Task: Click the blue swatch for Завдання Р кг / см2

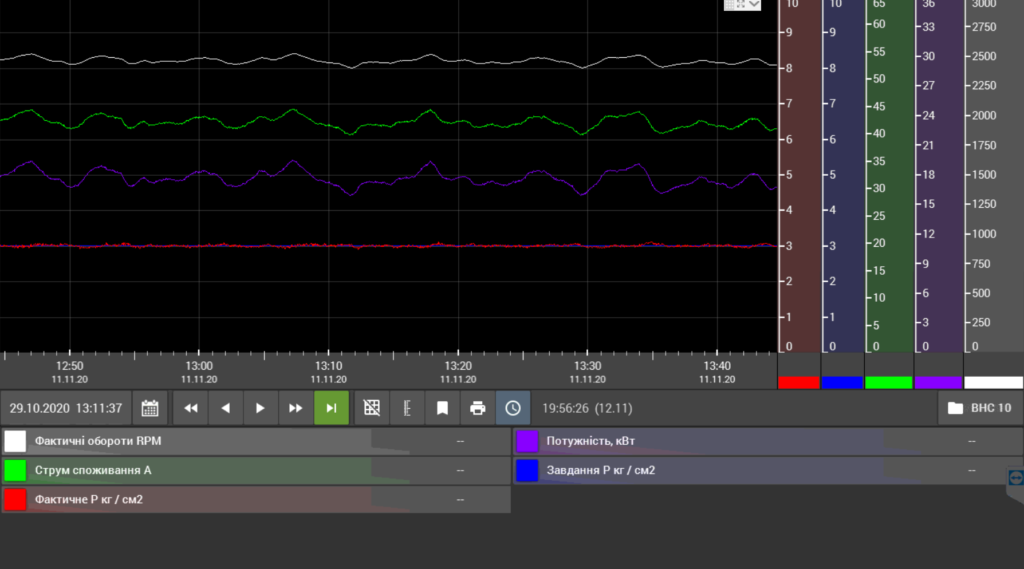Action: pos(527,470)
